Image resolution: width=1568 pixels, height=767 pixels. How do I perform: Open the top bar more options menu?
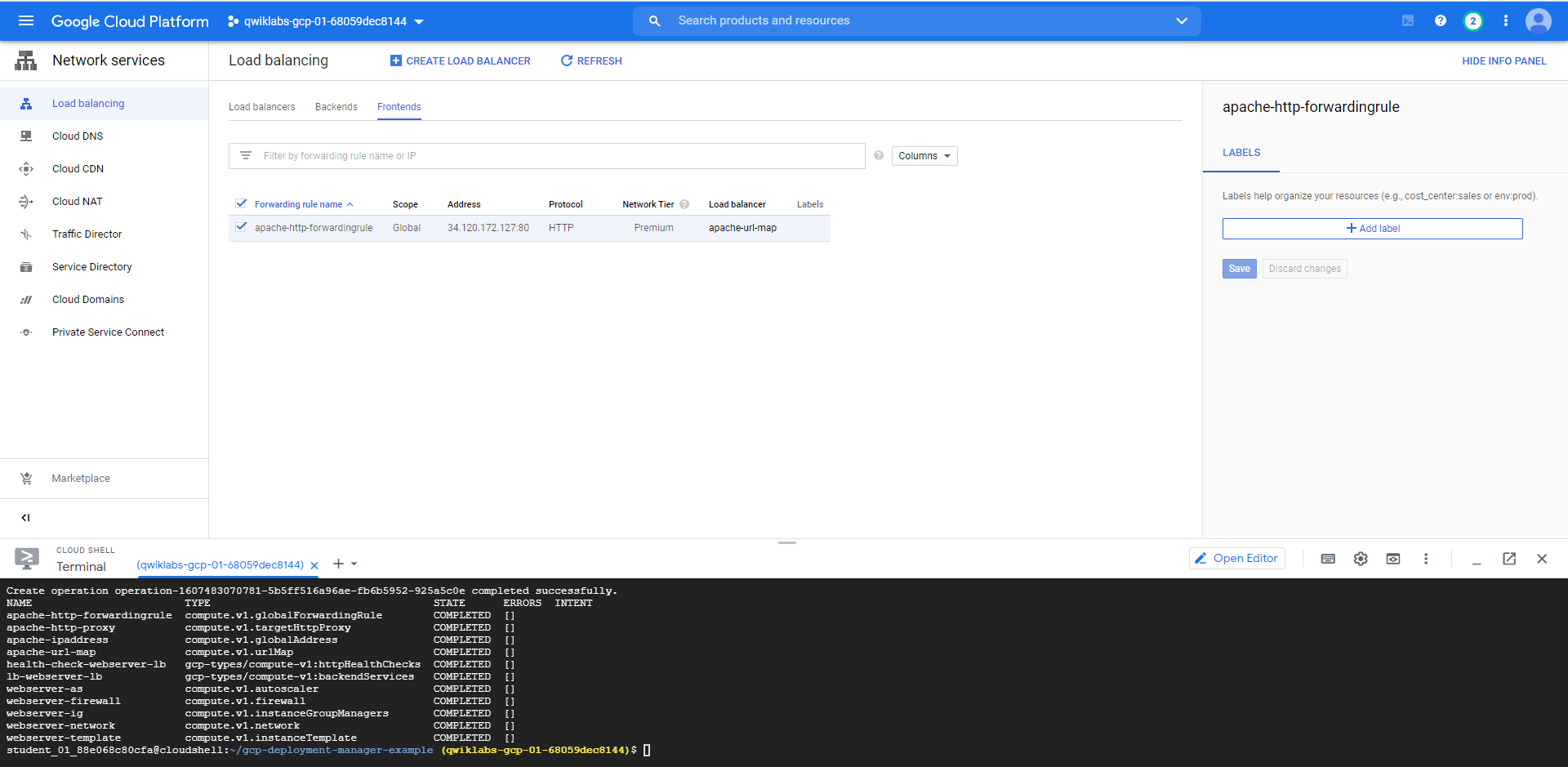pyautogui.click(x=1506, y=21)
